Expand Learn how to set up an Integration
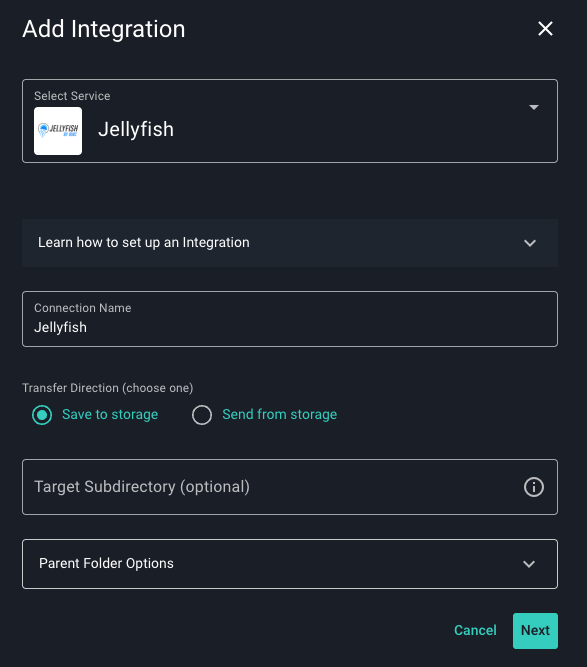Image resolution: width=587 pixels, height=667 pixels. [290, 243]
